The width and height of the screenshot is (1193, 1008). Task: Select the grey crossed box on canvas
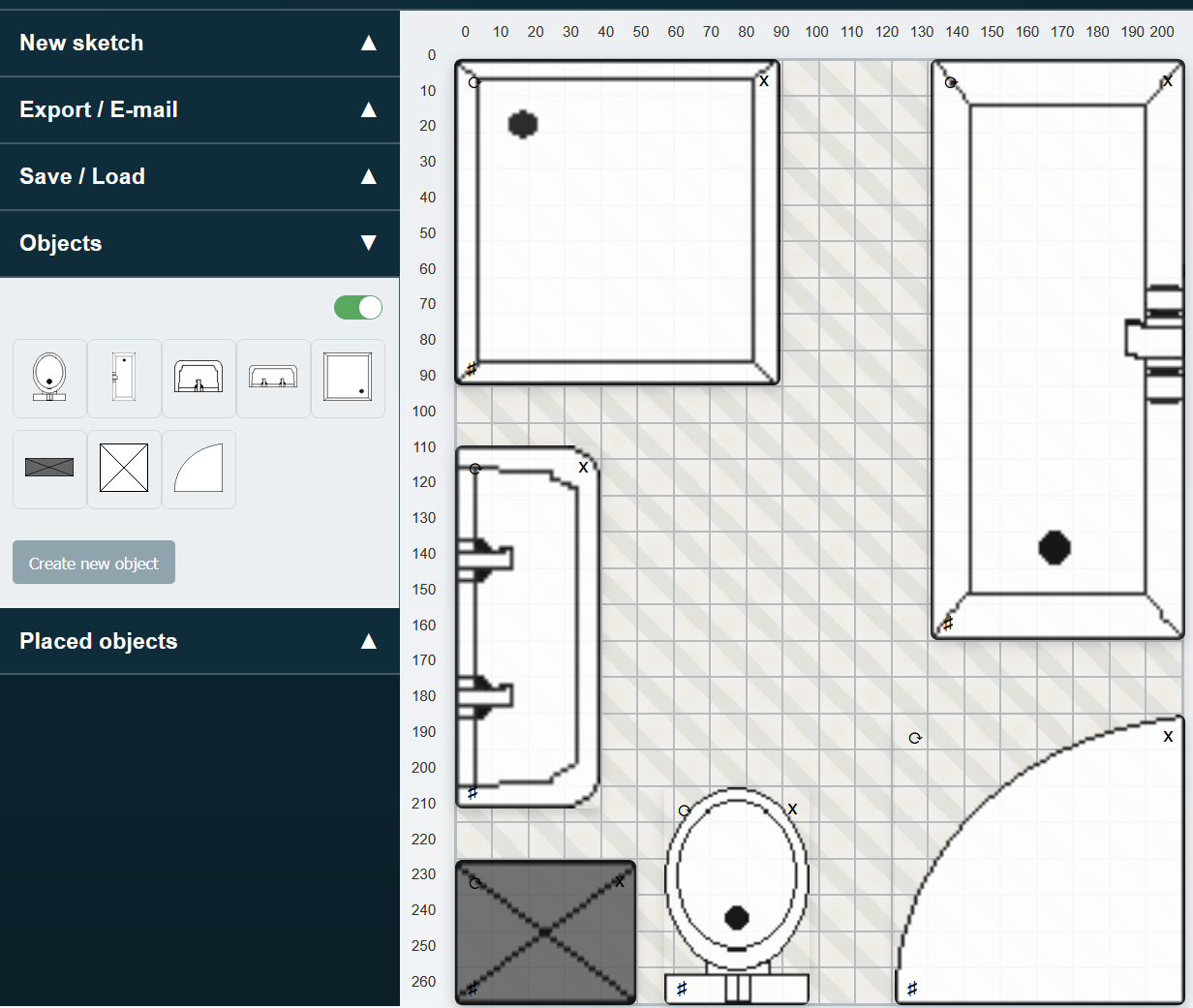click(x=546, y=932)
